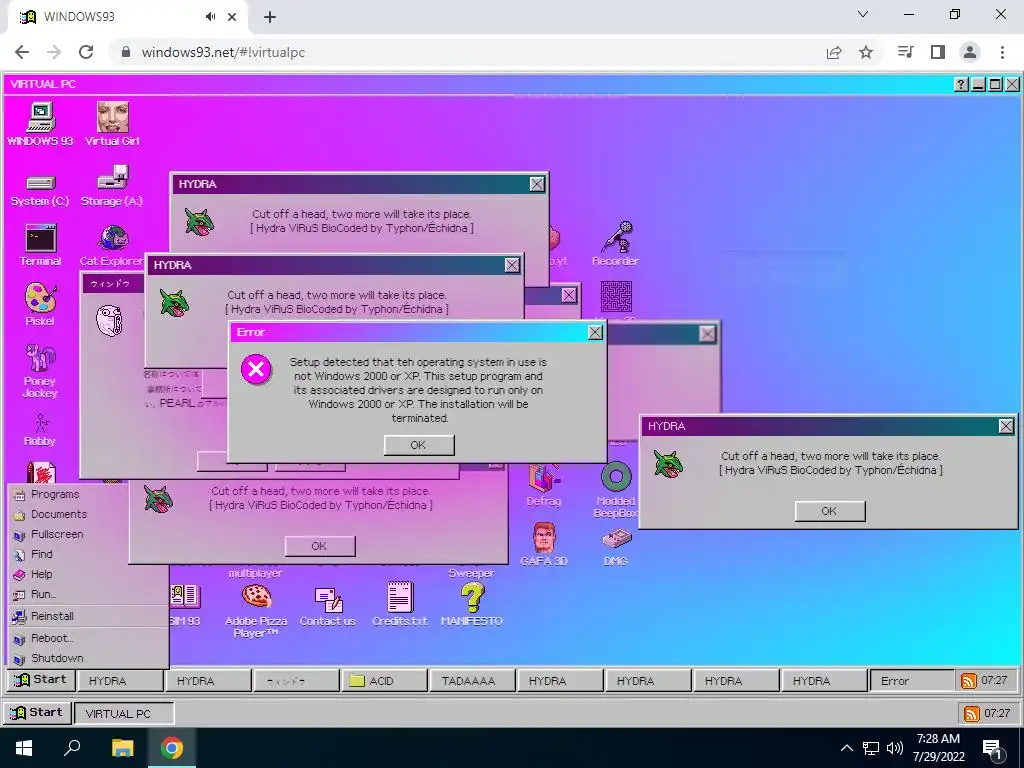Viewport: 1024px width, 768px height.
Task: Open Windows search from taskbar
Action: 72,748
